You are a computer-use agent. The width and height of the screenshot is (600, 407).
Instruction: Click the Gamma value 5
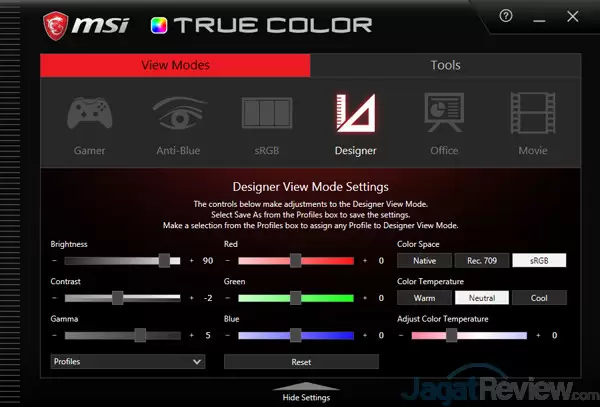point(208,335)
